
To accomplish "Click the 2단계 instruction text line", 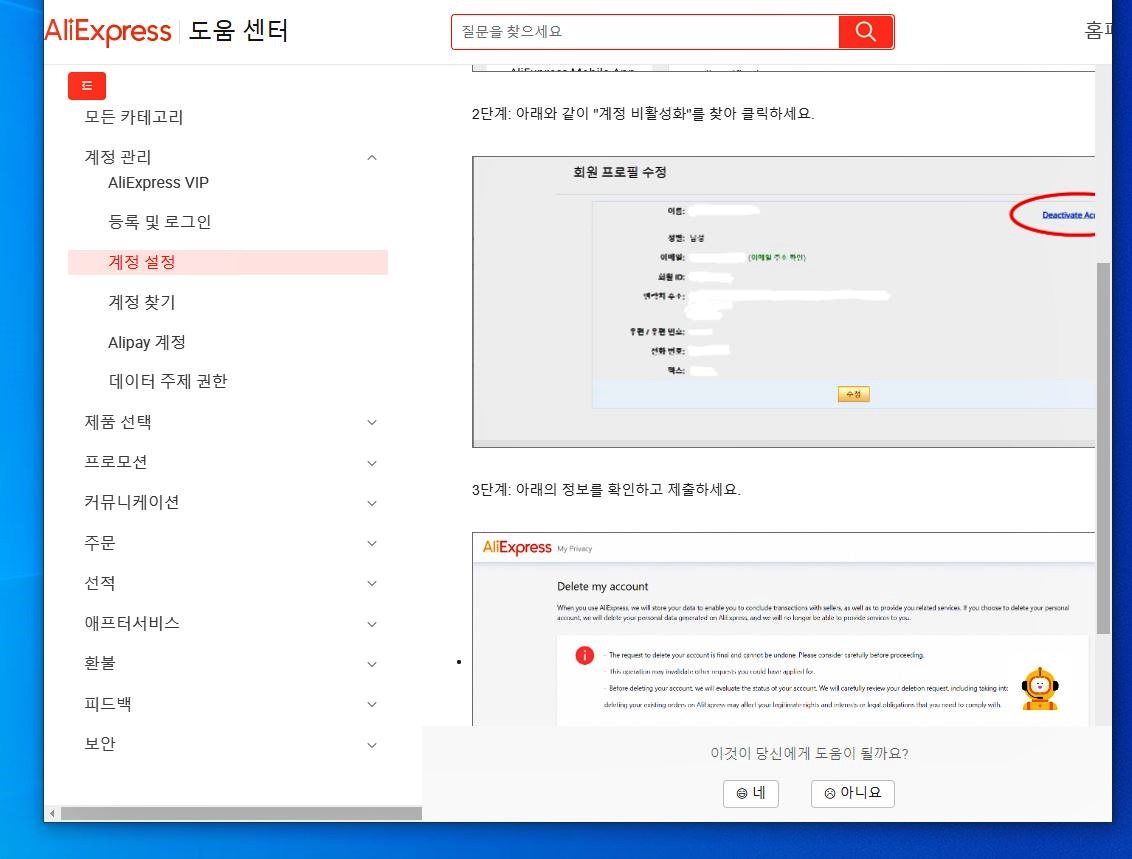I will (x=643, y=113).
